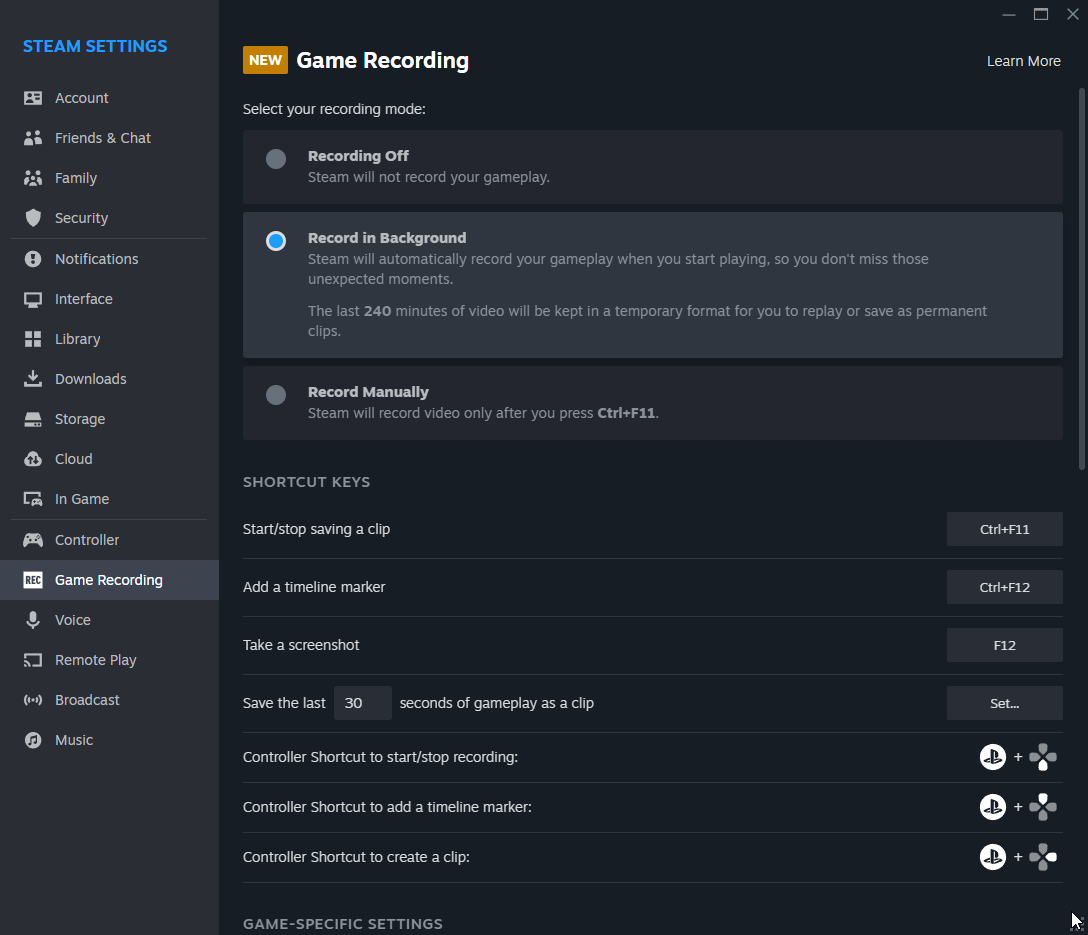Click 'seconds of gameplay as a clip' text
1088x935 pixels.
click(x=497, y=703)
